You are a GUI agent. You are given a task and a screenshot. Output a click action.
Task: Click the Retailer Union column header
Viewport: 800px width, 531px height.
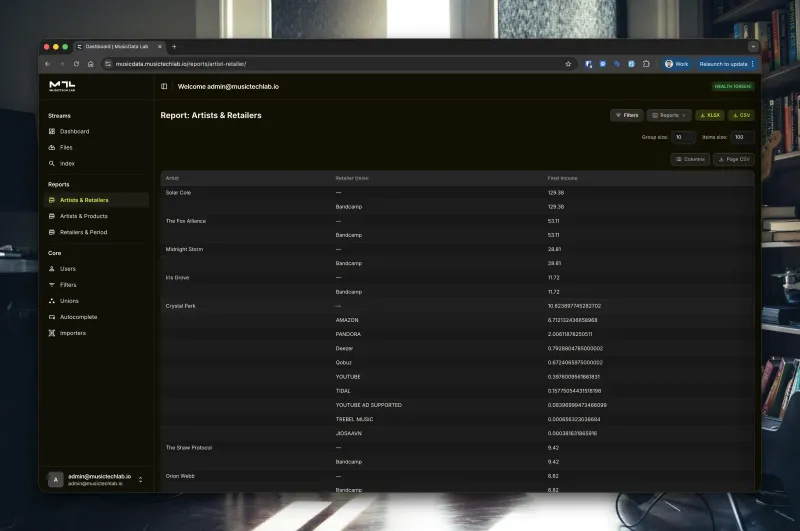click(x=352, y=178)
